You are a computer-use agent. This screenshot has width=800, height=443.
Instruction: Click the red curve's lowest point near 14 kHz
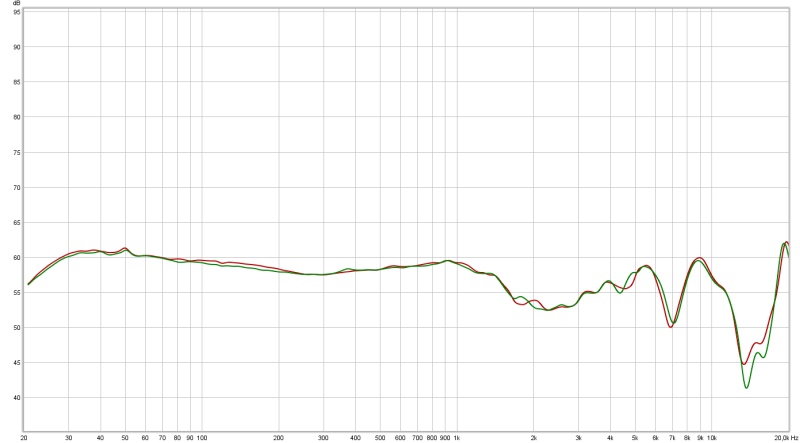pos(744,364)
